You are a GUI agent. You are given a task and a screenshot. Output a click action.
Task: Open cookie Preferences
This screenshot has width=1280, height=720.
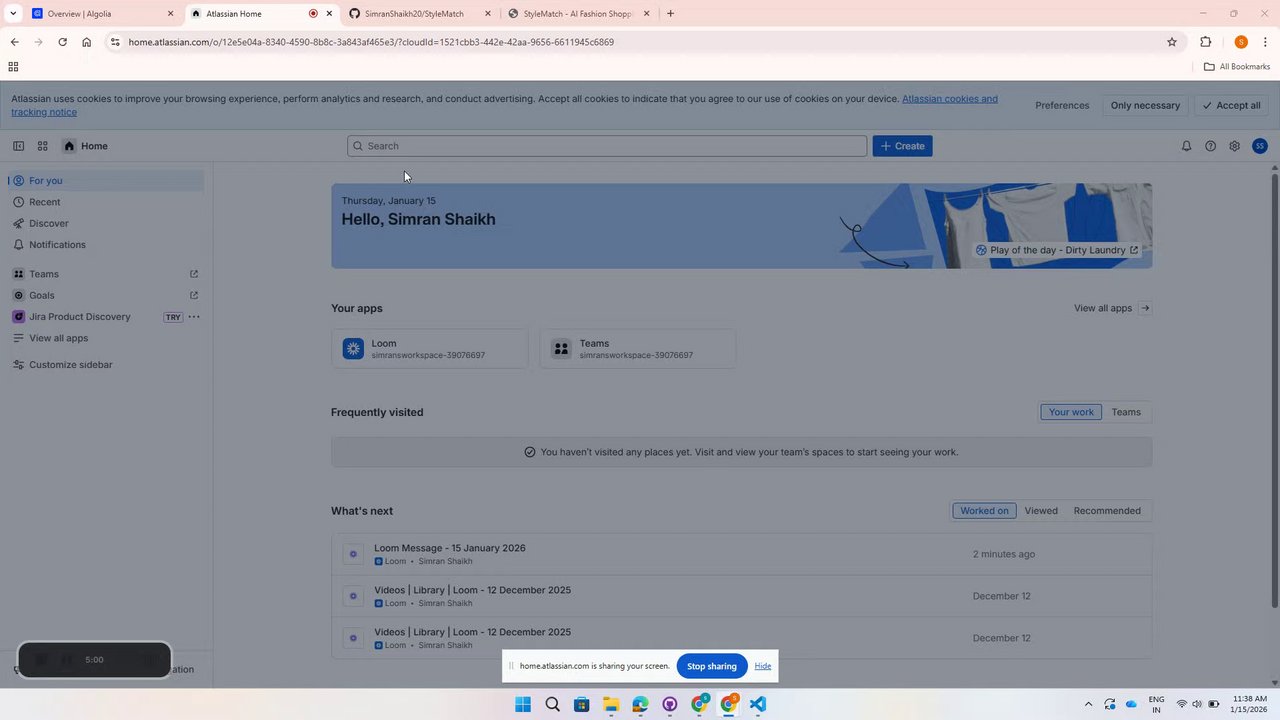1062,105
